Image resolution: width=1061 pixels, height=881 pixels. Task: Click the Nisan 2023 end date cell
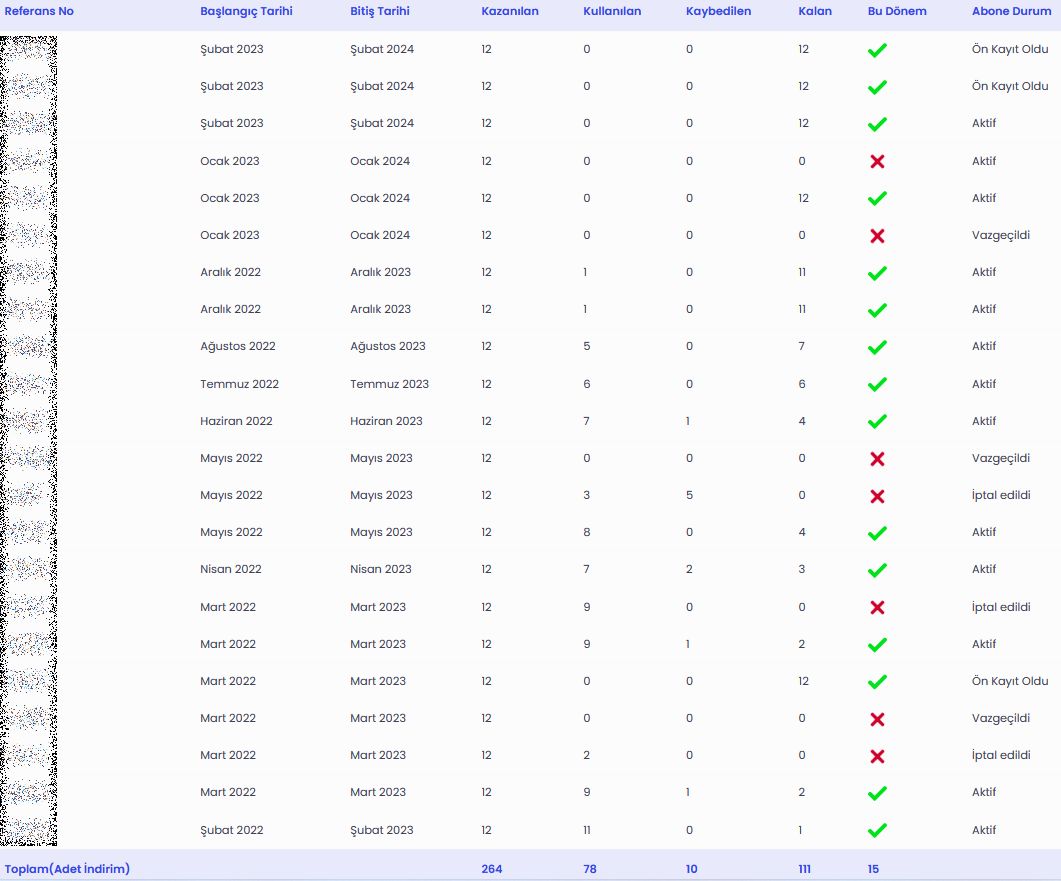pos(380,569)
